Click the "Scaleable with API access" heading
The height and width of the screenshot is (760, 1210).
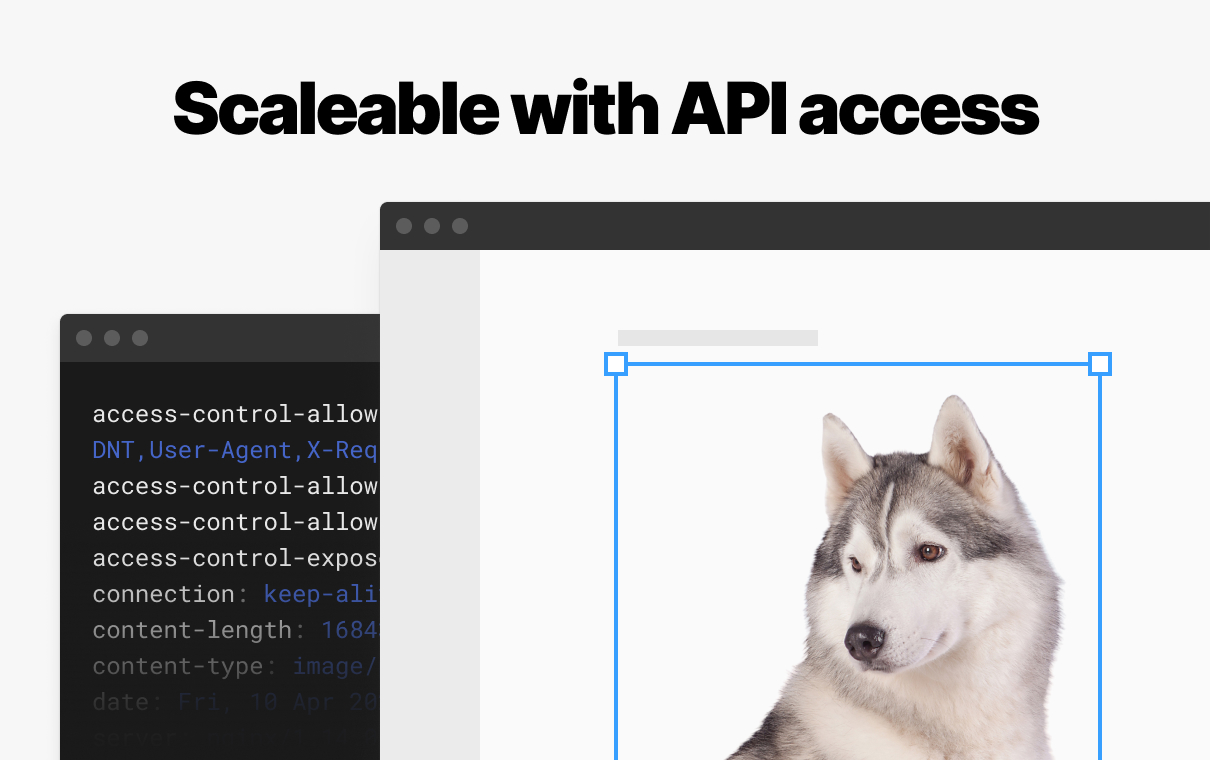pos(605,108)
